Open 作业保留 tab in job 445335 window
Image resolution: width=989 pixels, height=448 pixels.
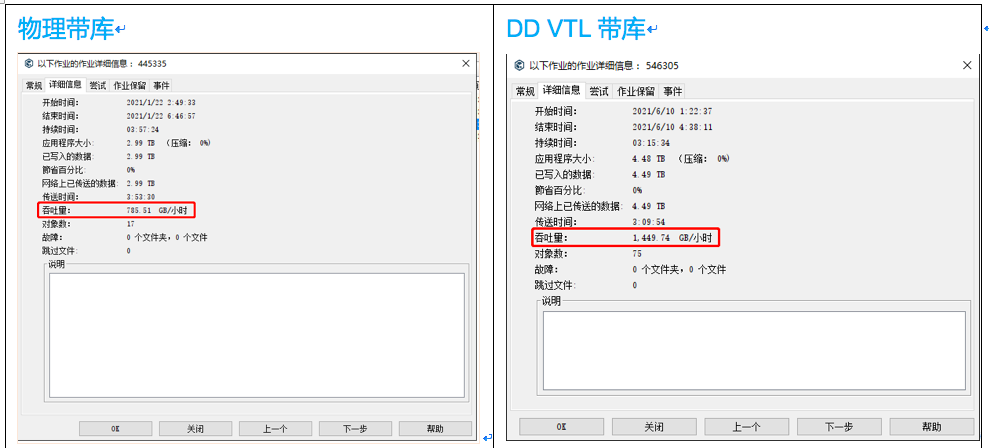click(129, 85)
